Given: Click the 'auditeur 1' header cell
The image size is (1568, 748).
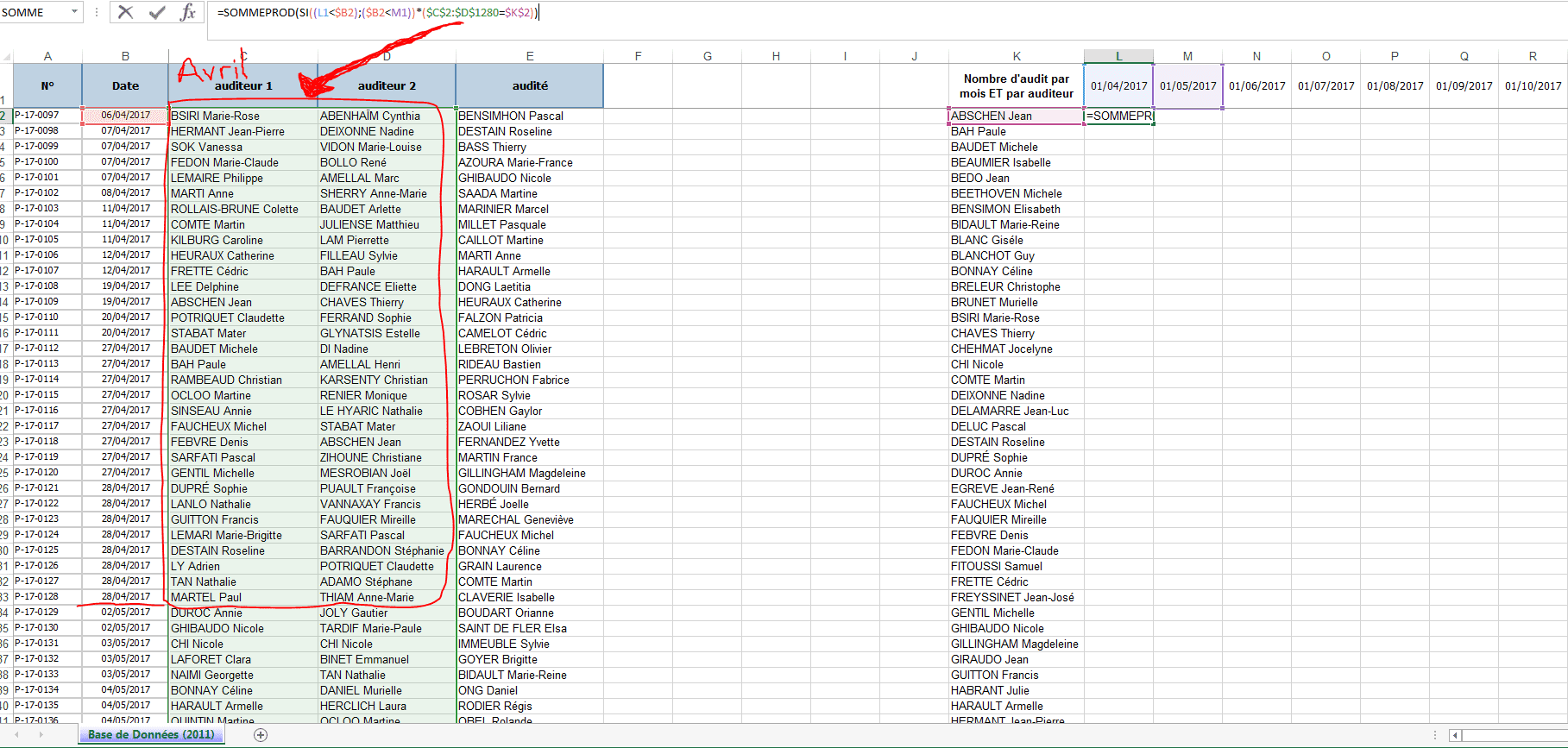Looking at the screenshot, I should click(x=243, y=85).
